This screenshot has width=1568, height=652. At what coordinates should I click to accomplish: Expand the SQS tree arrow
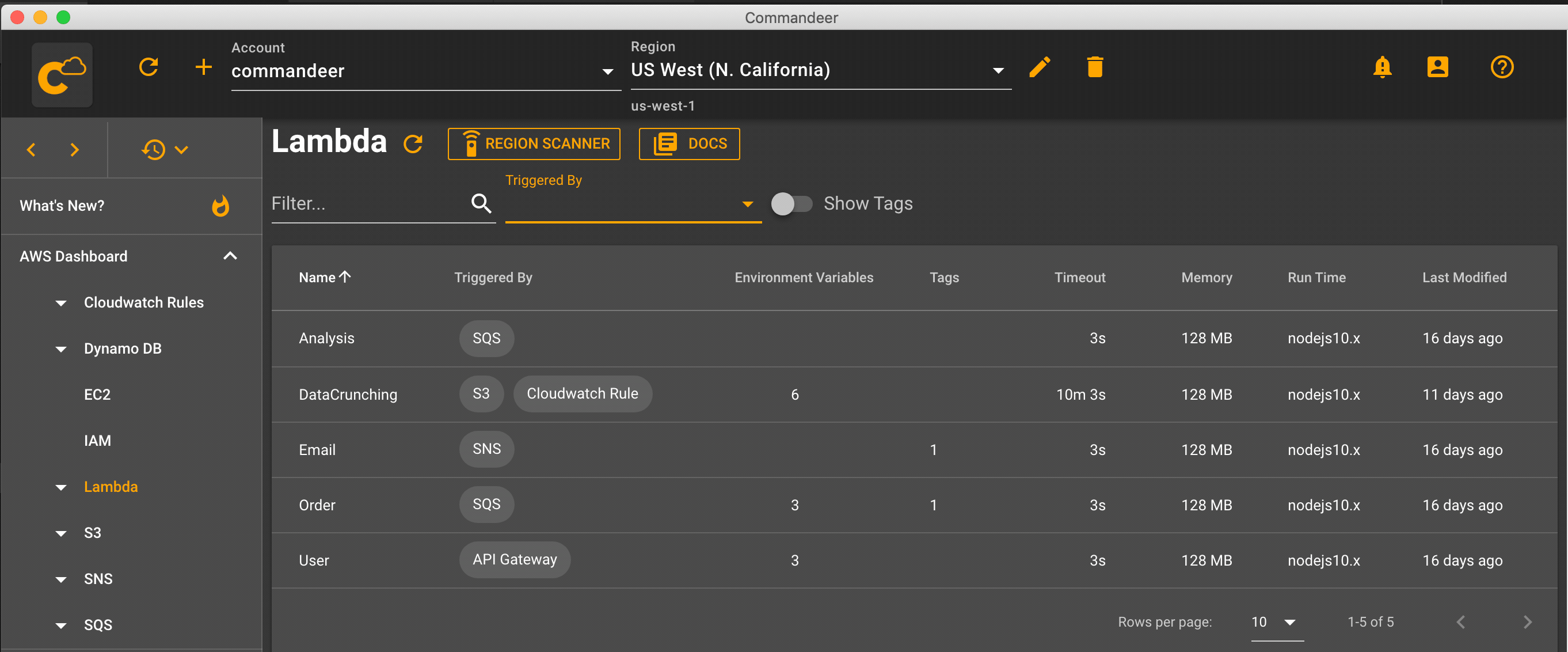pos(61,626)
